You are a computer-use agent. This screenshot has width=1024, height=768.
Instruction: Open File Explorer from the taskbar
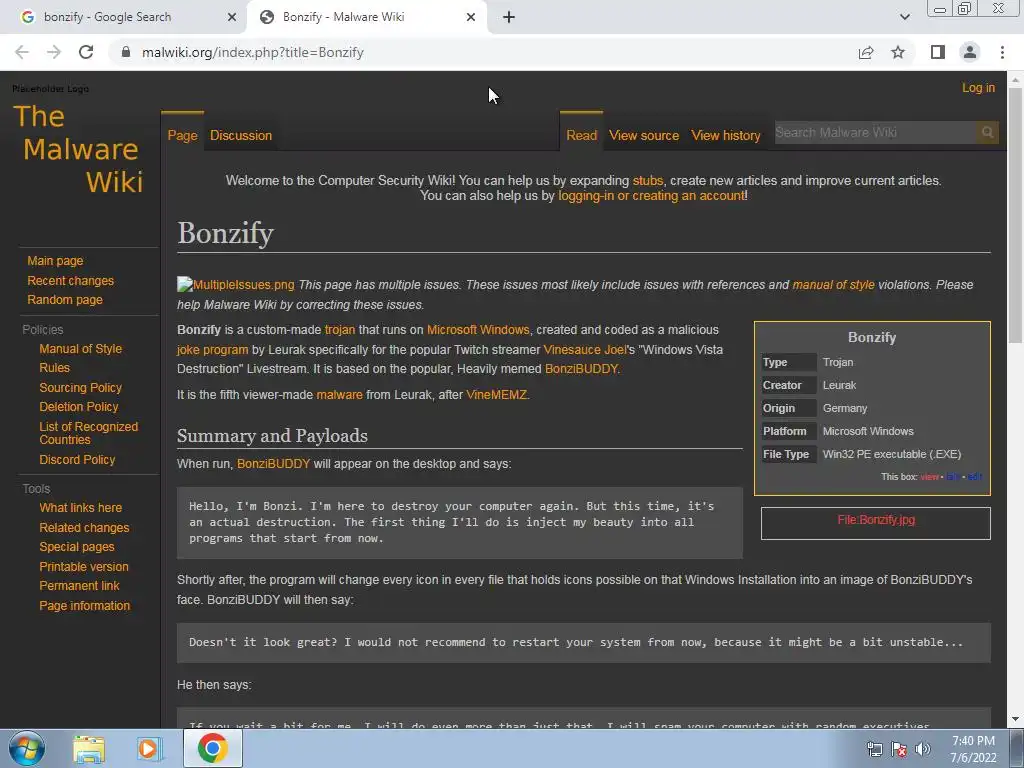click(89, 749)
